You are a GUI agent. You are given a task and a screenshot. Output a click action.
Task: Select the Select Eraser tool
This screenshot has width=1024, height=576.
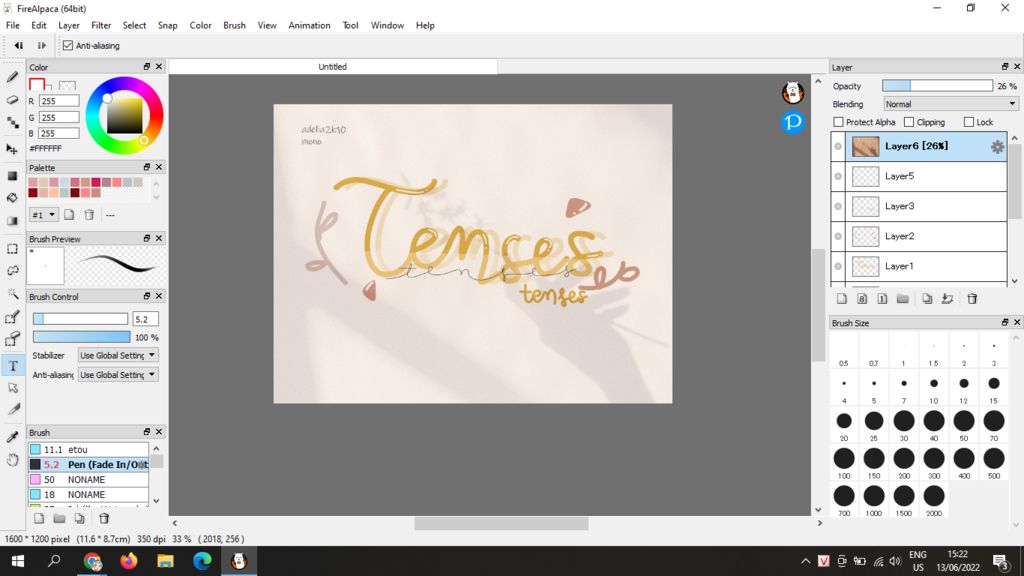[x=12, y=340]
